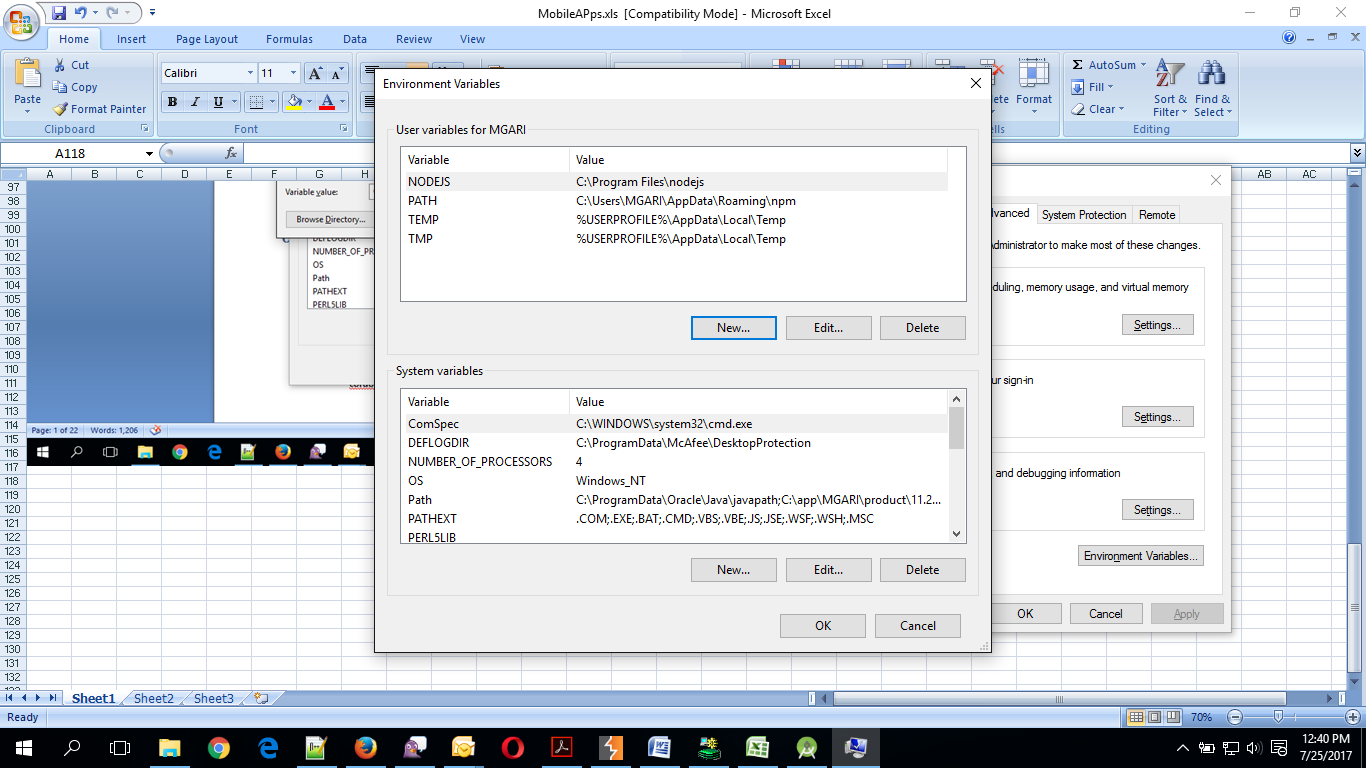Apply yellow fill color bucket
The width and height of the screenshot is (1366, 768).
[293, 102]
